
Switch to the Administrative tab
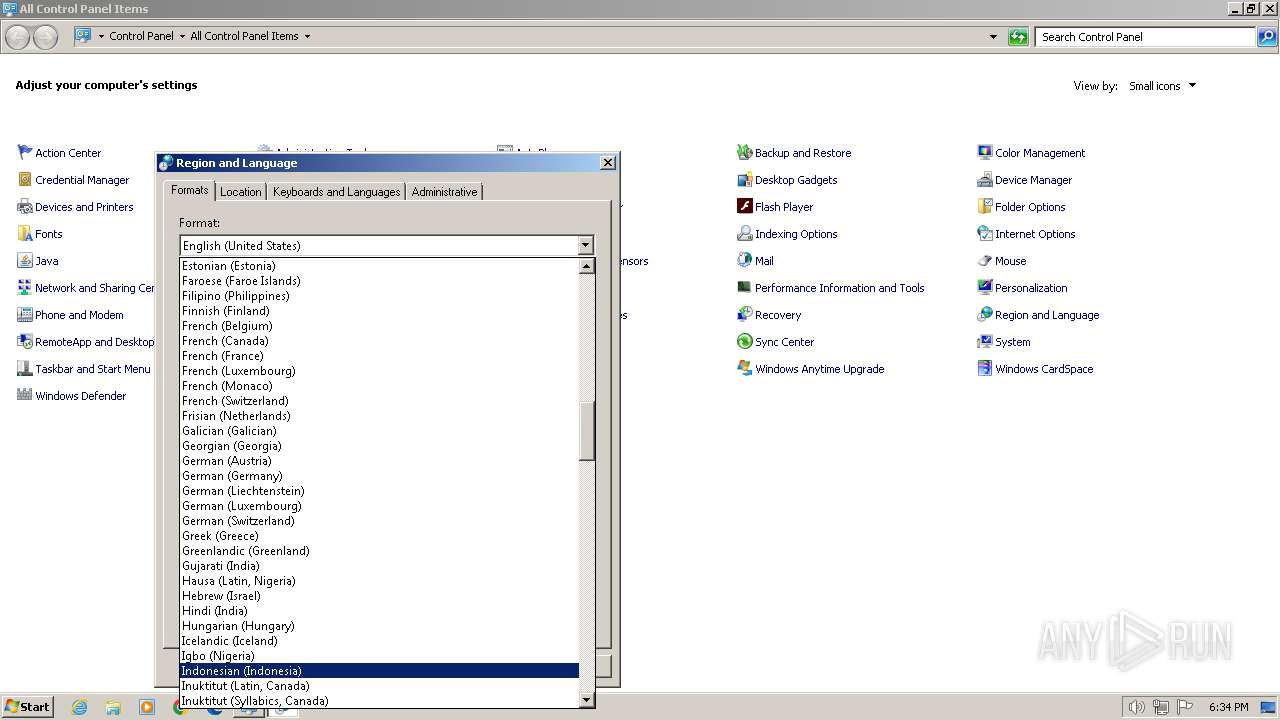pos(444,192)
